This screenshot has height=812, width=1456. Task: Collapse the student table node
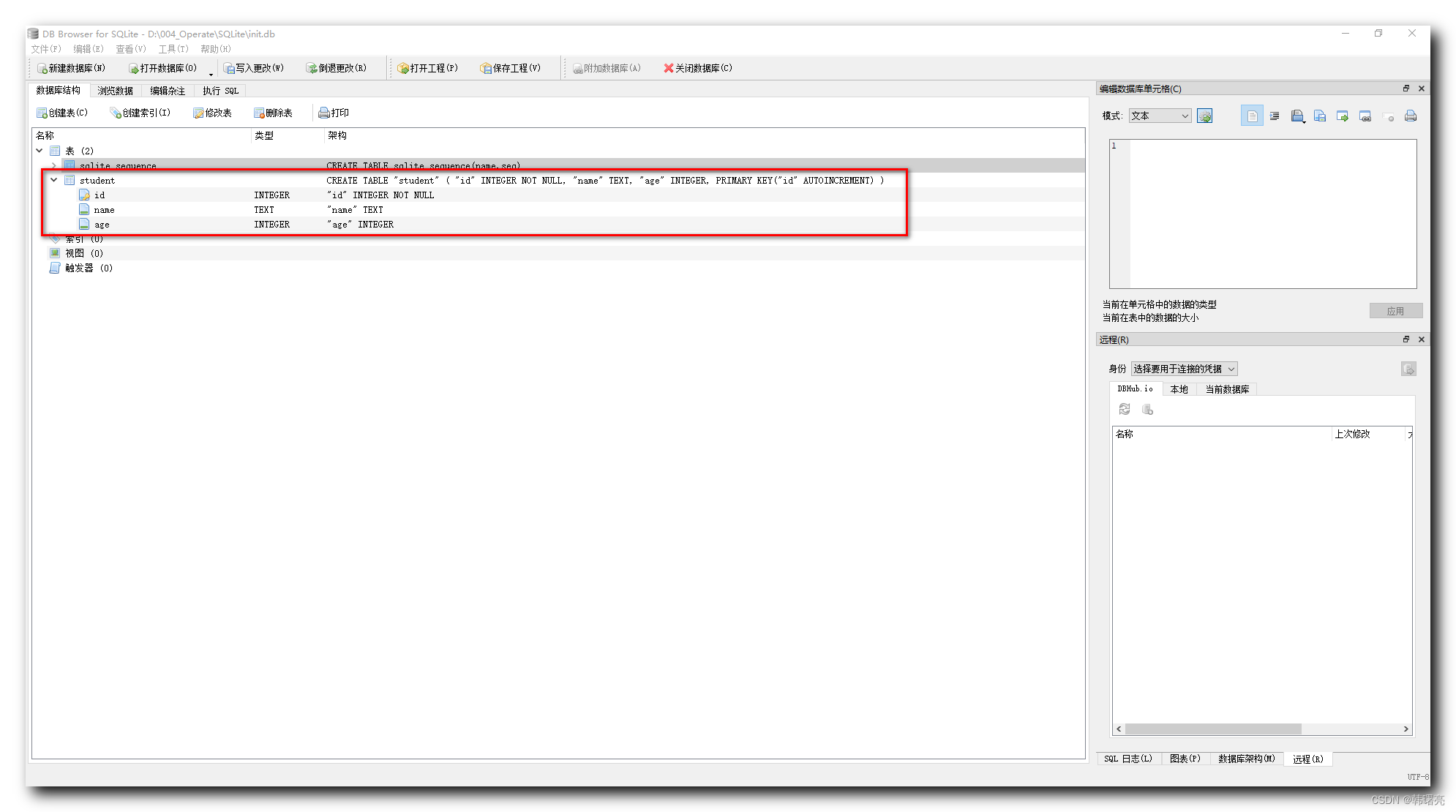54,180
